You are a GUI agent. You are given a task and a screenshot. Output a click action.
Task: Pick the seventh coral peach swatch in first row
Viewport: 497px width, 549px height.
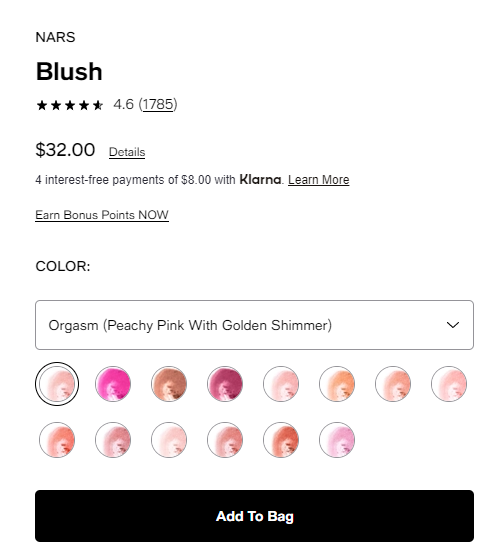393,384
